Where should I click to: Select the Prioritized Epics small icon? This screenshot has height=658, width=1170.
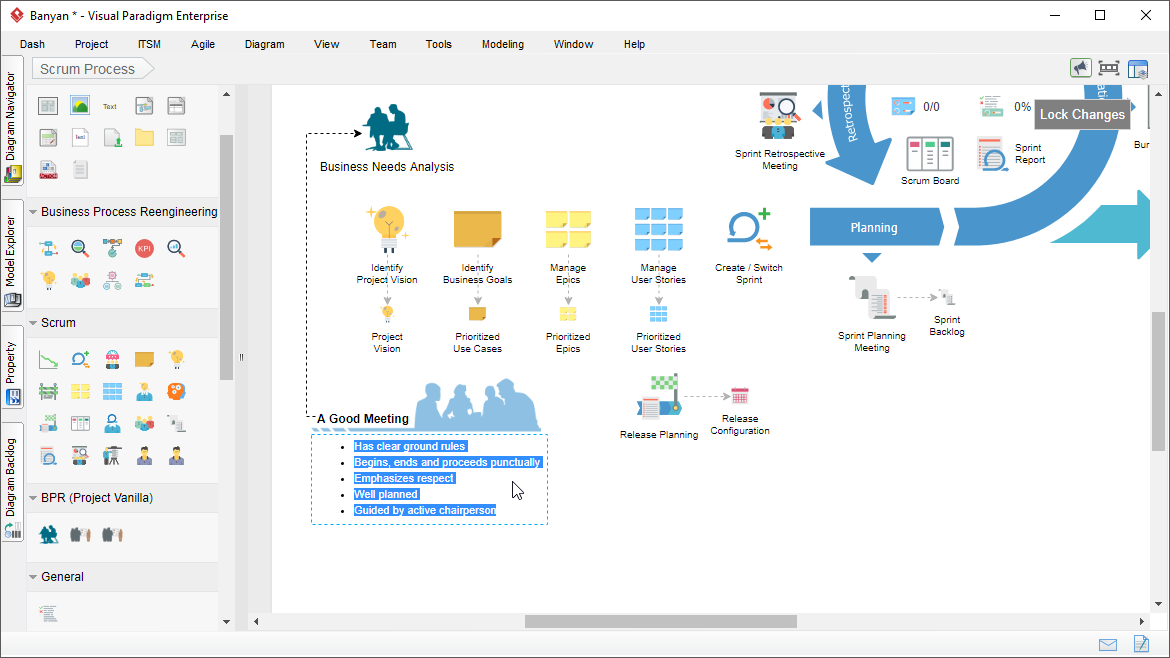pyautogui.click(x=568, y=314)
